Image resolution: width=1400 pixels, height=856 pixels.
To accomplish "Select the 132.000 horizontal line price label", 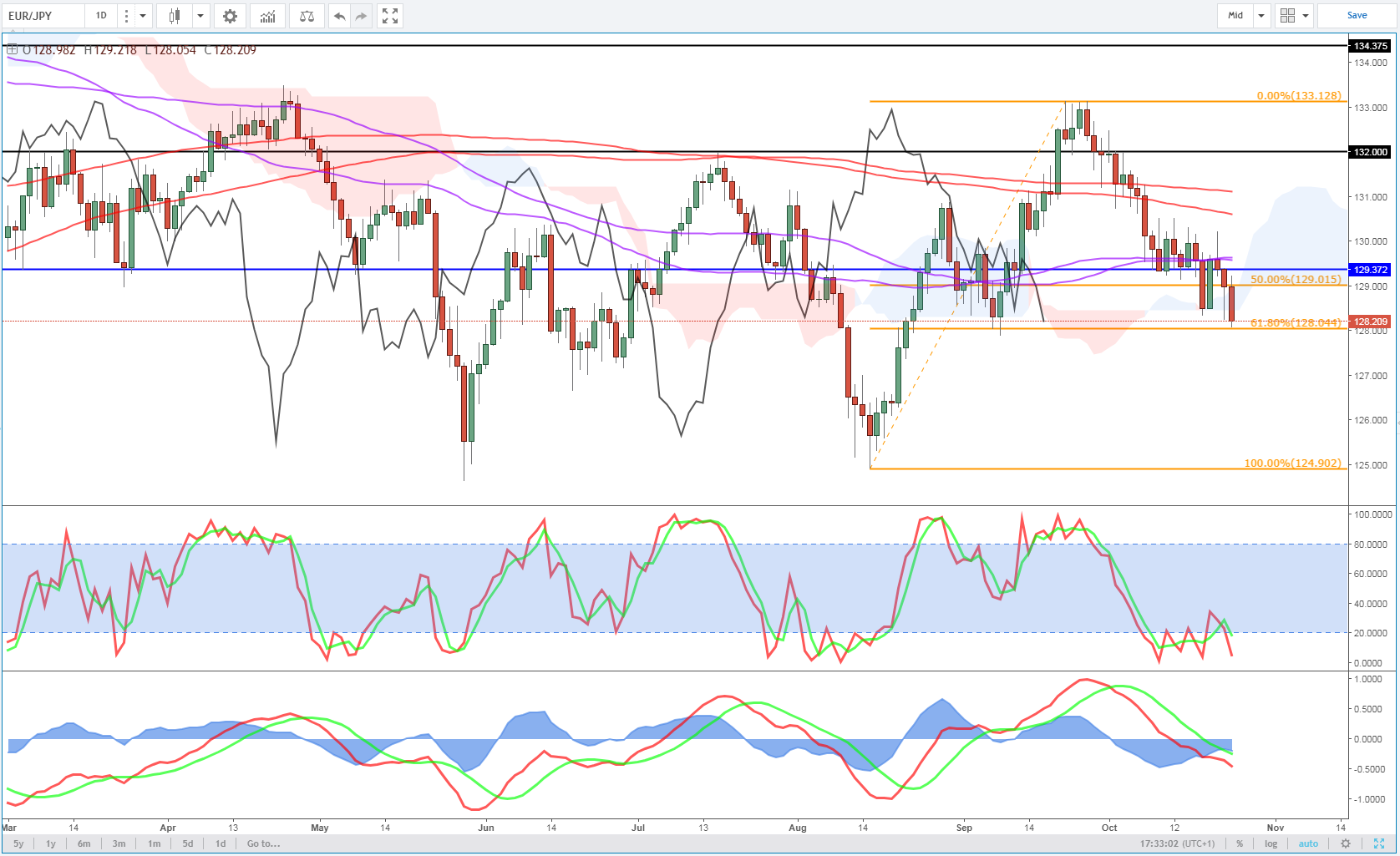I will click(x=1371, y=152).
